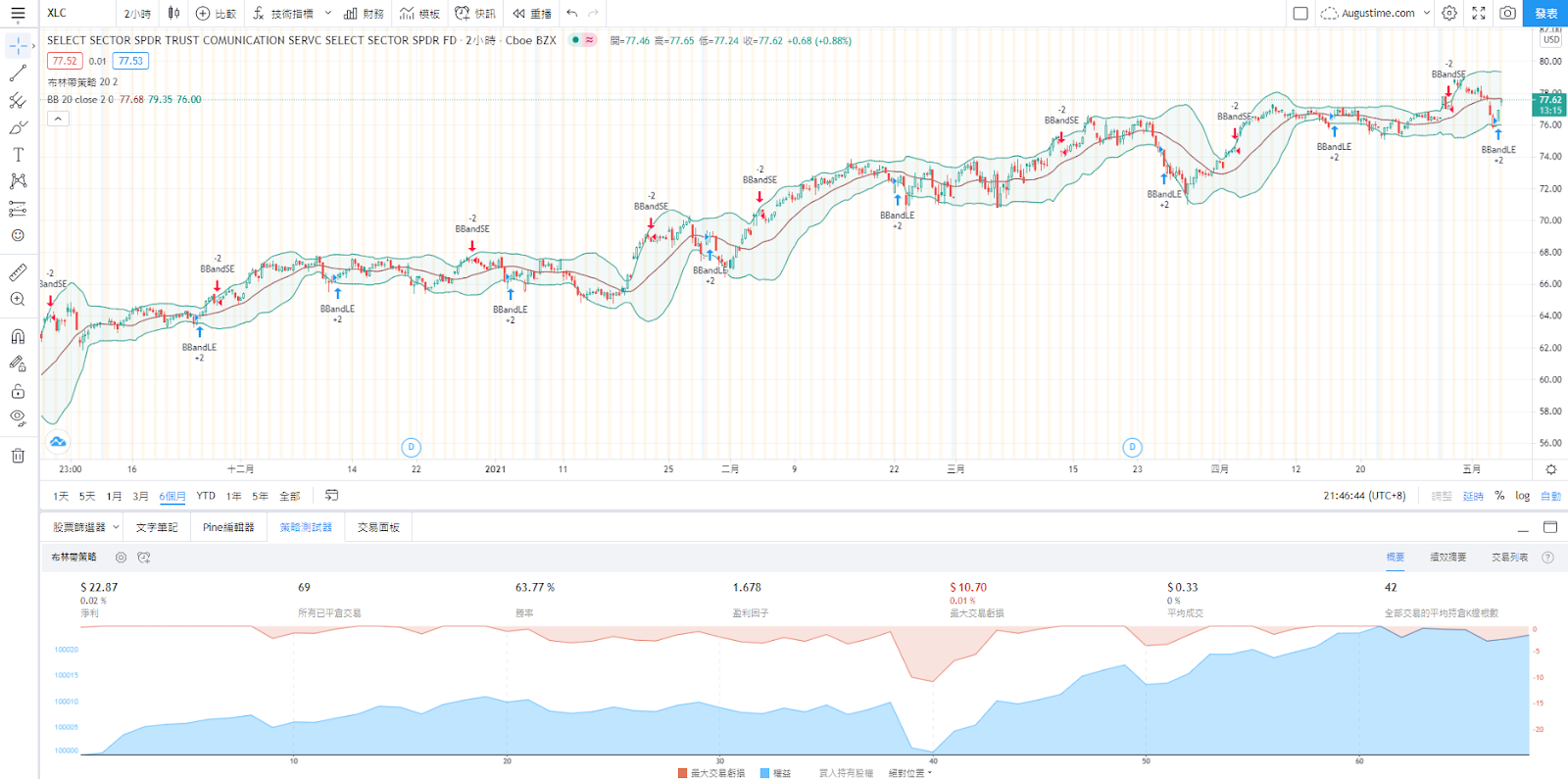Toggle lock all drawing tools
Screen dimensions: 1568x779
[x=18, y=391]
